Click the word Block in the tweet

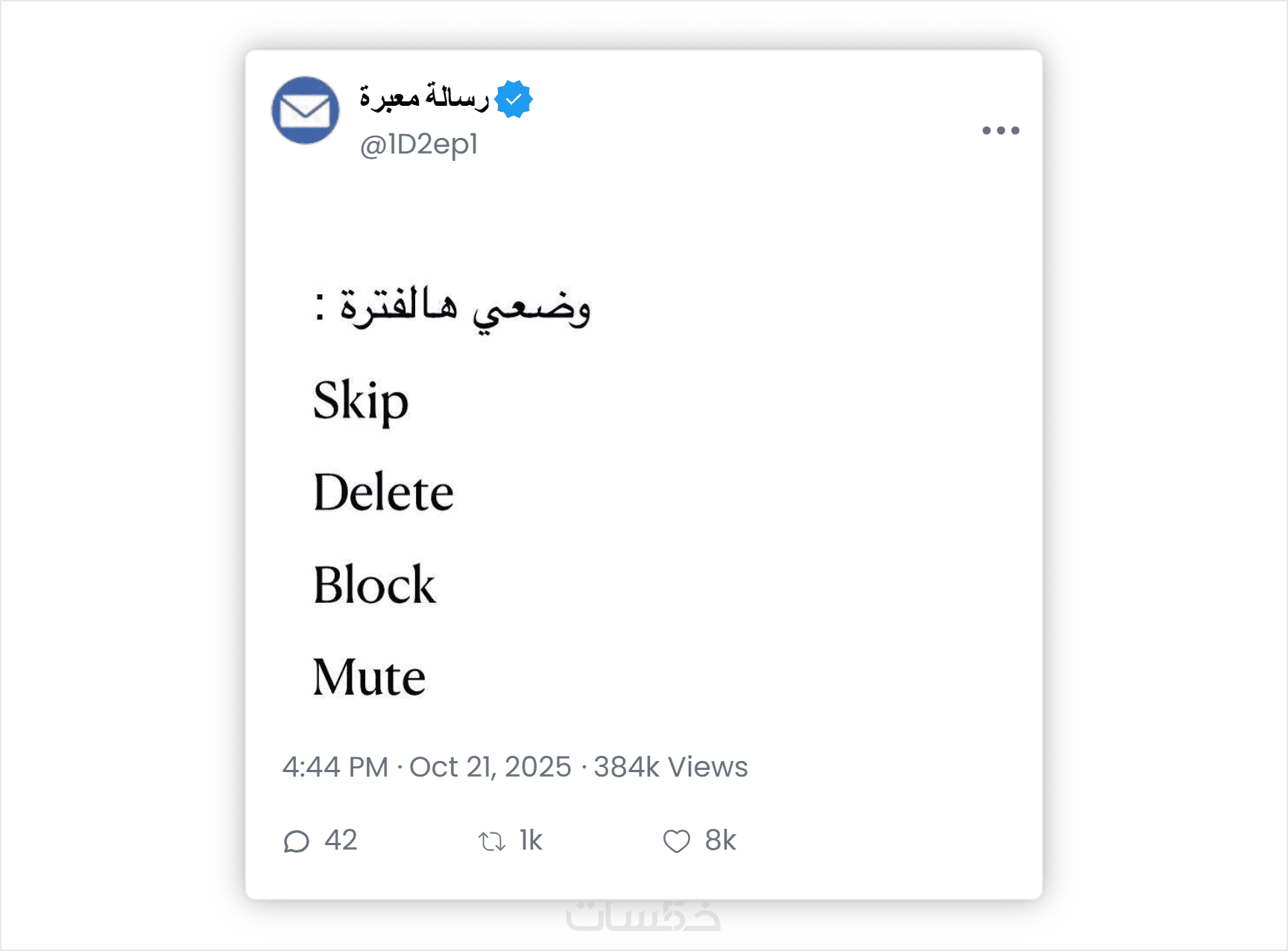point(374,585)
